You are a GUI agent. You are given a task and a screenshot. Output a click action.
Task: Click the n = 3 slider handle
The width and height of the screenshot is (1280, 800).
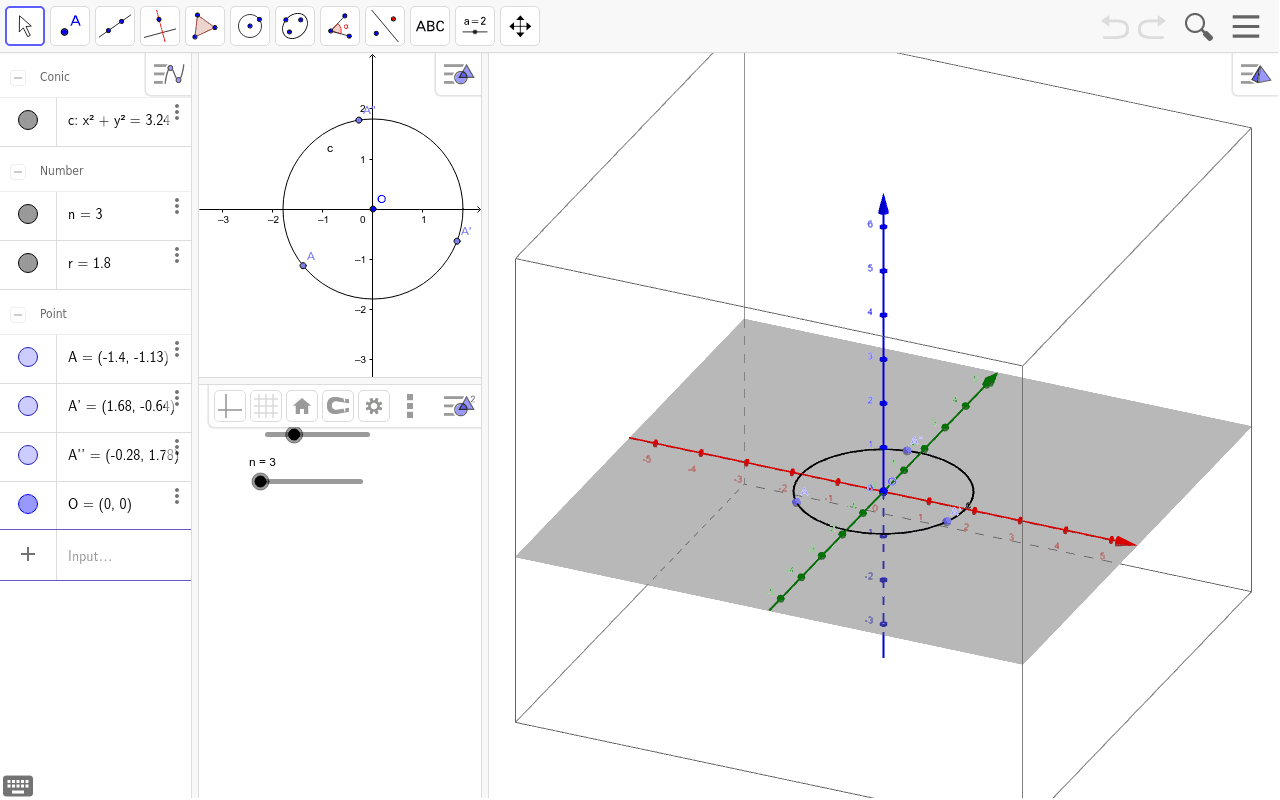point(261,482)
